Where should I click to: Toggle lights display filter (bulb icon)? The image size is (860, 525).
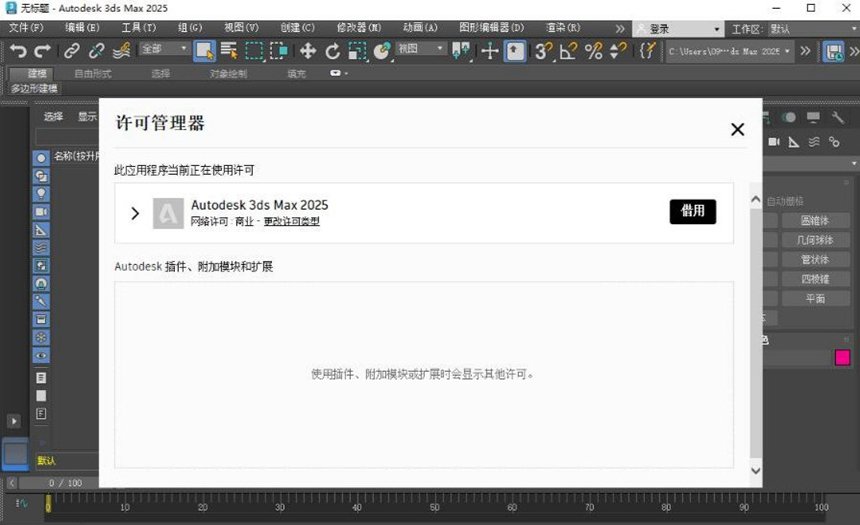(x=41, y=194)
